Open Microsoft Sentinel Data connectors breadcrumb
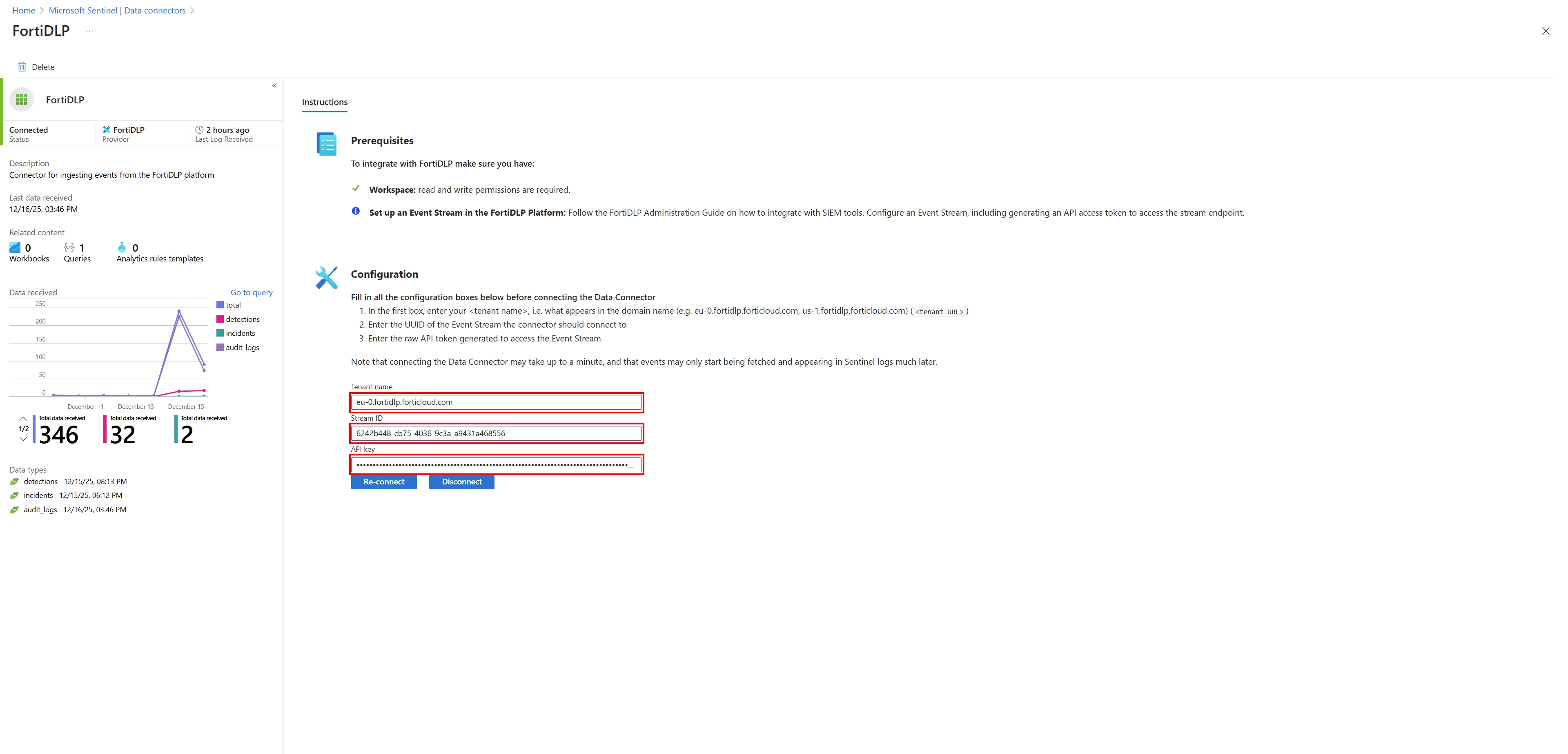The height and width of the screenshot is (754, 1568). (x=117, y=10)
